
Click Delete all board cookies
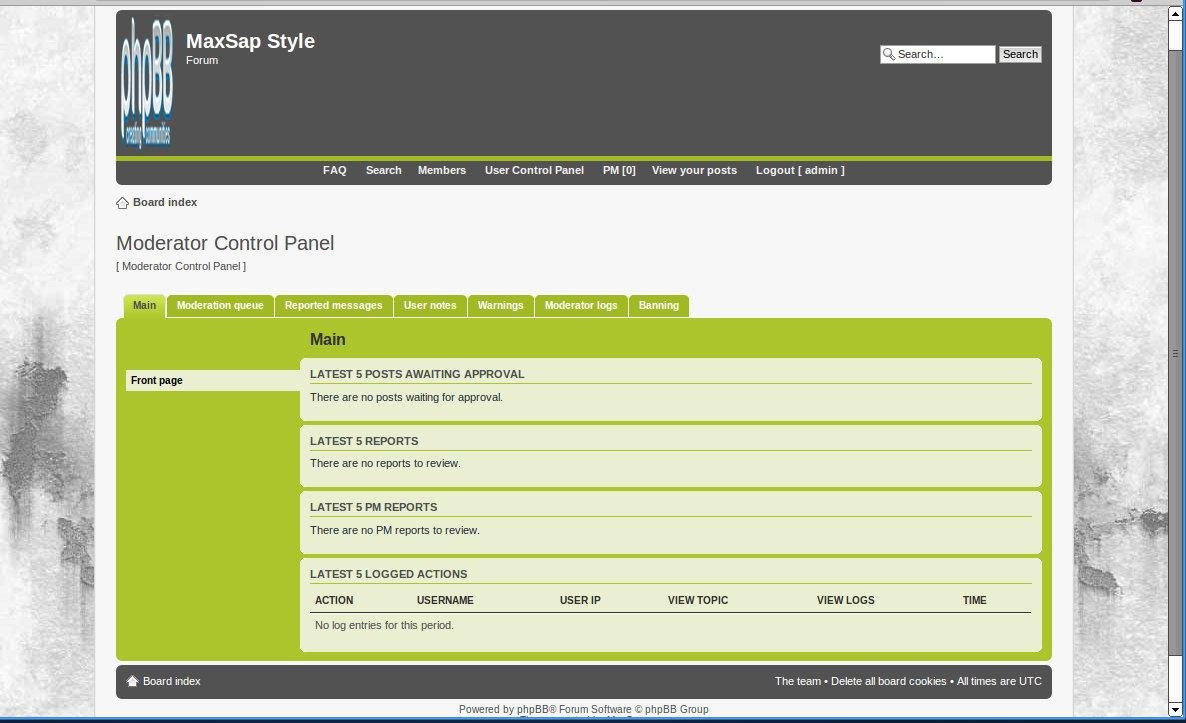coord(887,681)
